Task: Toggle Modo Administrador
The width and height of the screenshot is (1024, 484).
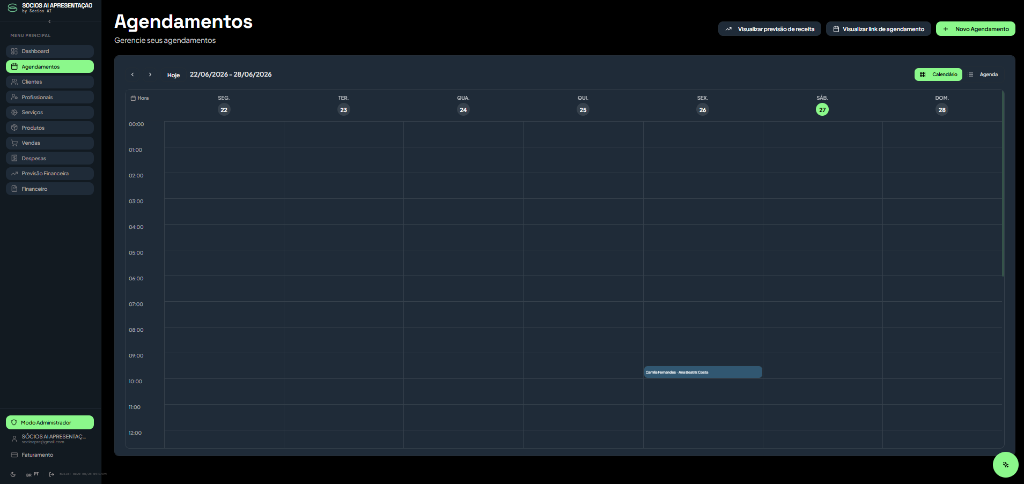Action: [x=50, y=423]
